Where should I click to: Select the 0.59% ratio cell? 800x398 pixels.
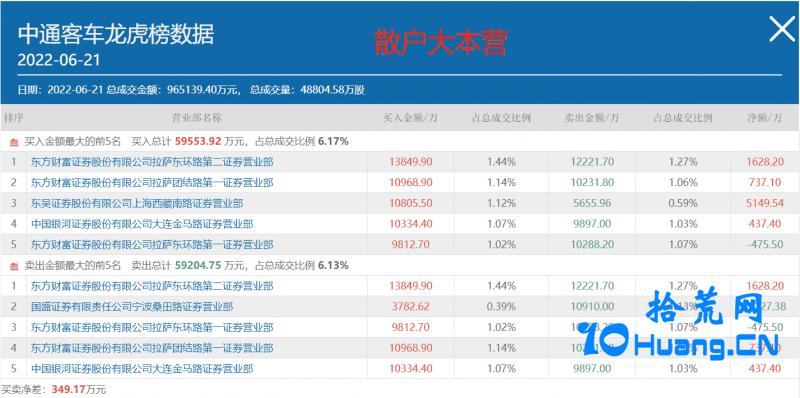click(683, 203)
